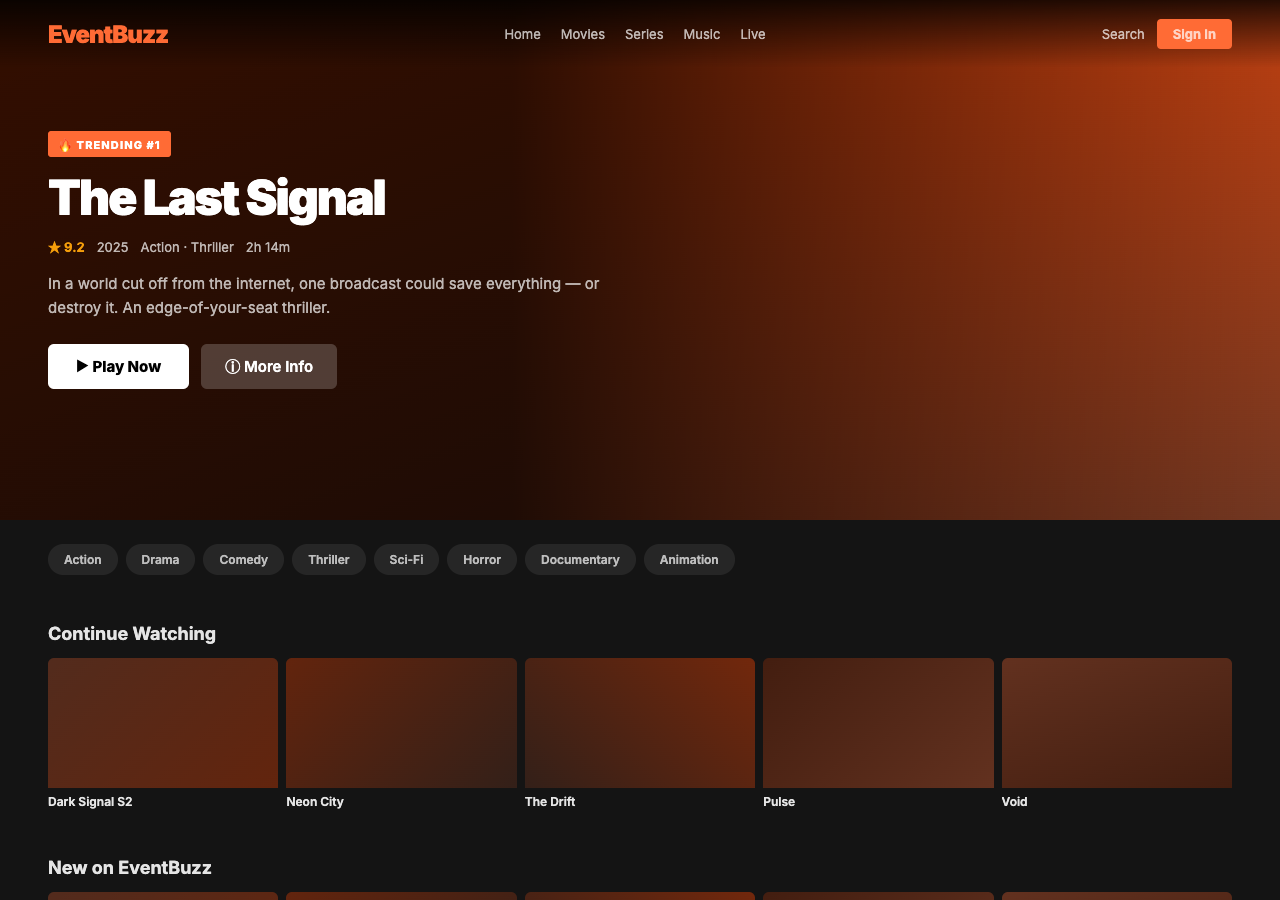Click the flame icon on the Trending badge

click(64, 143)
